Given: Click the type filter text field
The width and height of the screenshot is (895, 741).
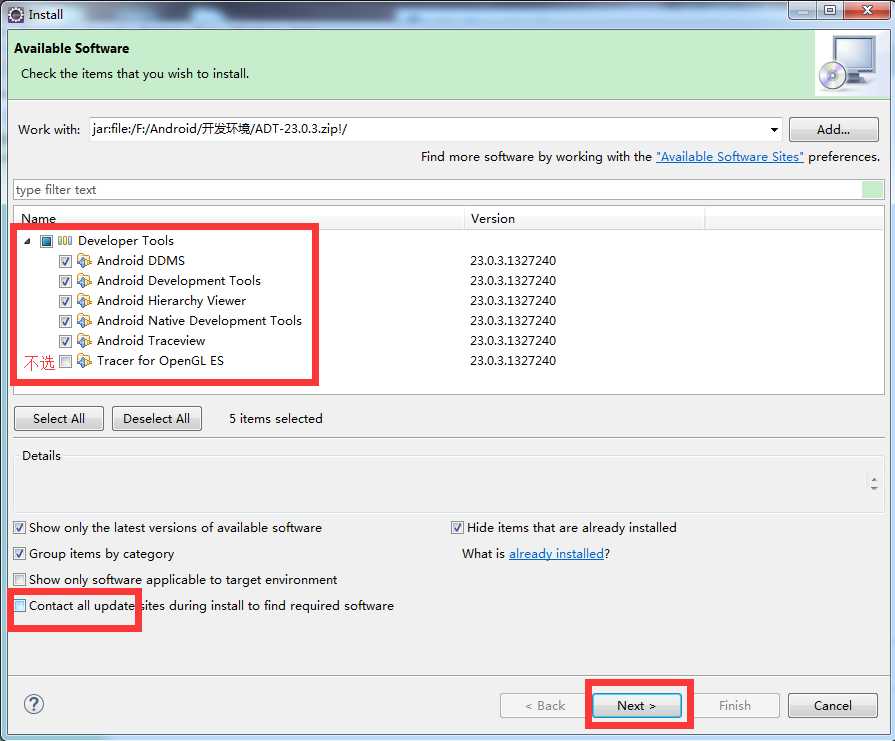Looking at the screenshot, I should pyautogui.click(x=437, y=190).
